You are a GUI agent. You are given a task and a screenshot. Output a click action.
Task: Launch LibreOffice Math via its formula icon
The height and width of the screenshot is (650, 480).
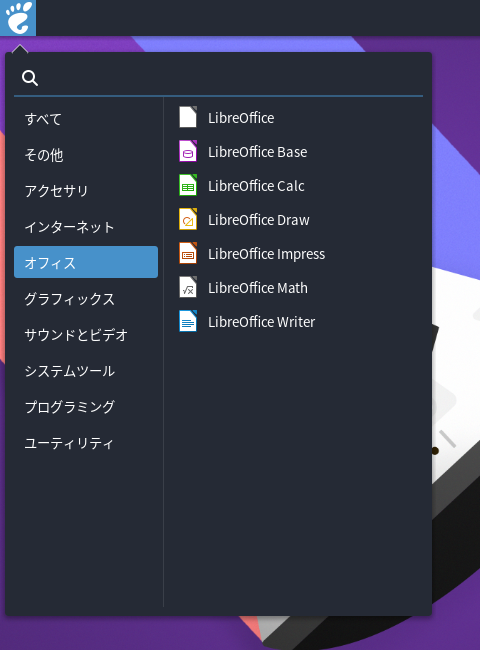(188, 287)
